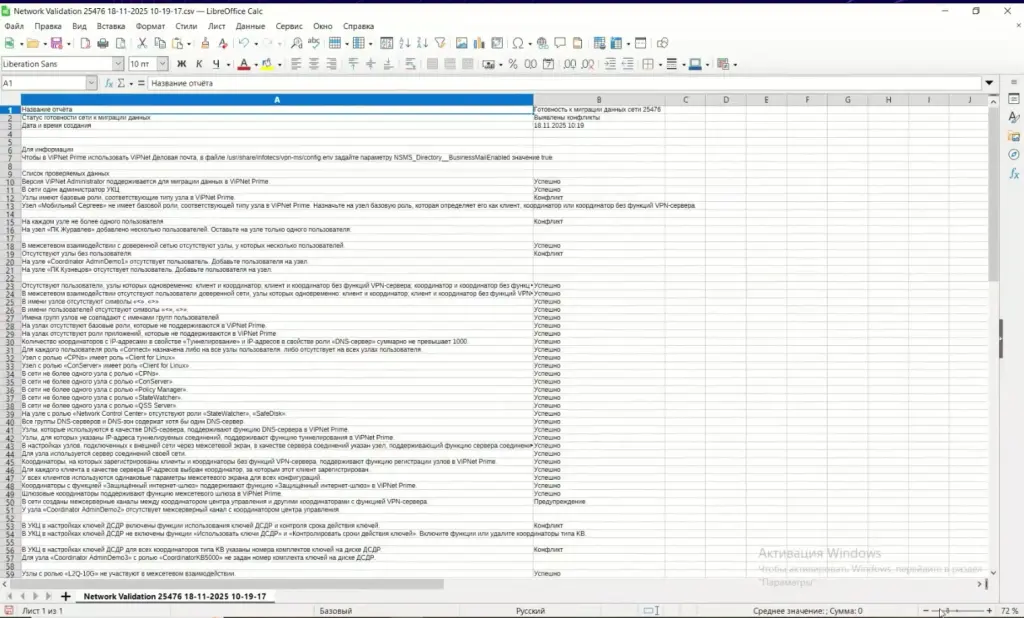This screenshot has height=618, width=1024.
Task: Toggle Bold formatting Ж
Action: 182,64
